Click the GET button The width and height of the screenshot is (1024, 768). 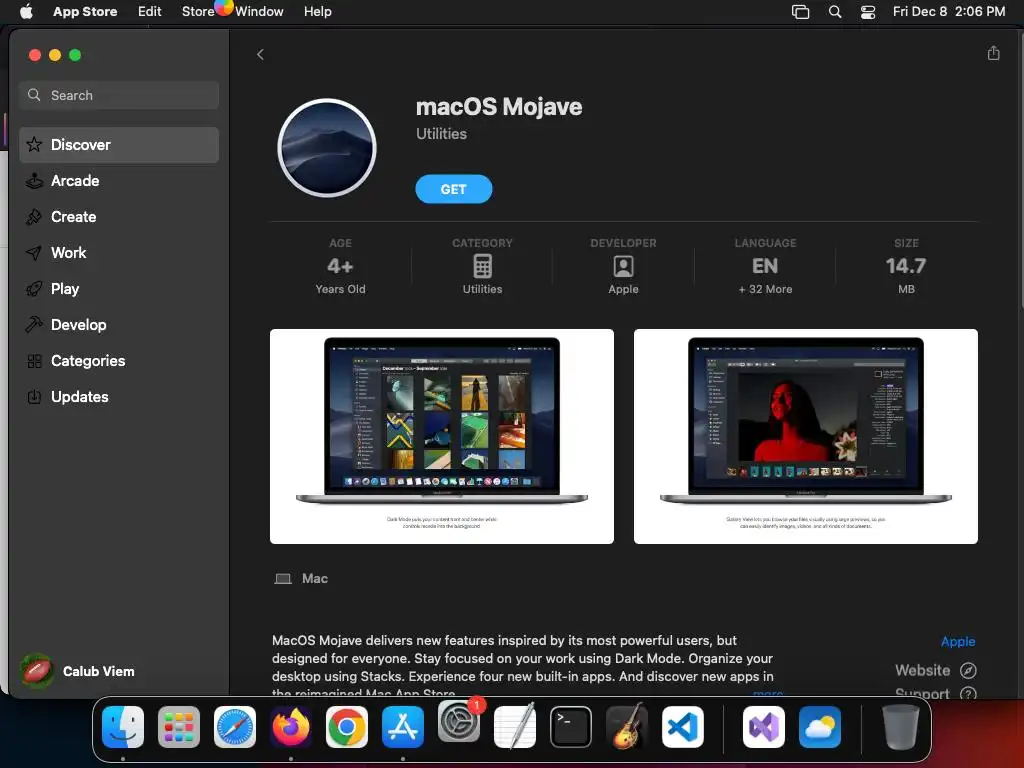(x=453, y=189)
